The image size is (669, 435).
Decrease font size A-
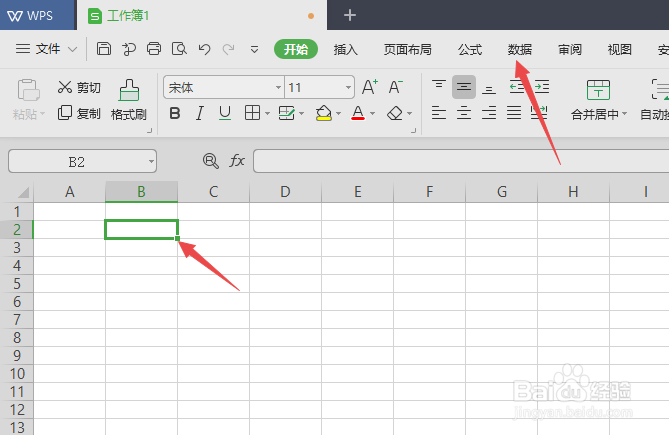396,87
